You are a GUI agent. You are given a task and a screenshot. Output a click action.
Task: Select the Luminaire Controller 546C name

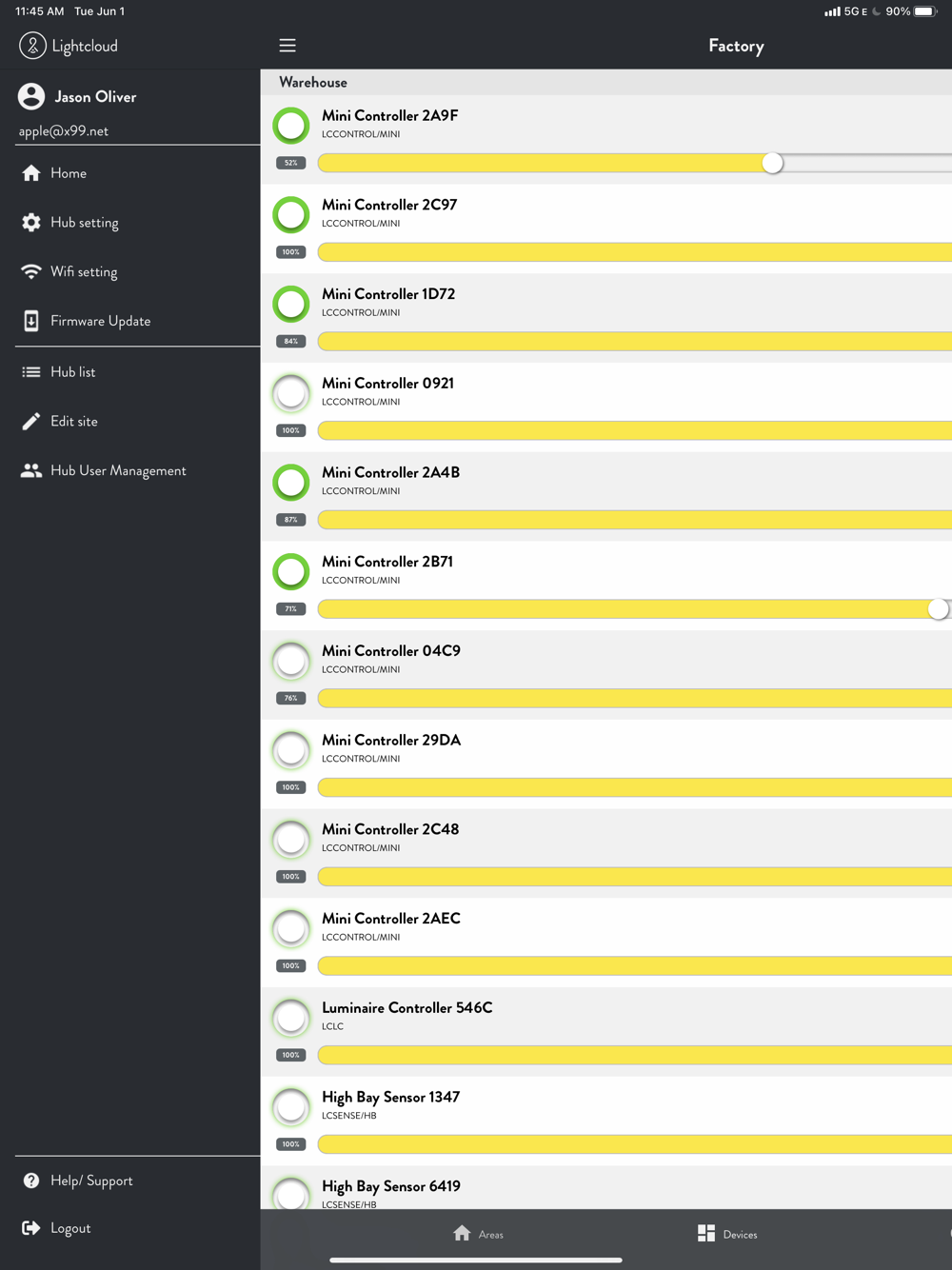pyautogui.click(x=407, y=1008)
